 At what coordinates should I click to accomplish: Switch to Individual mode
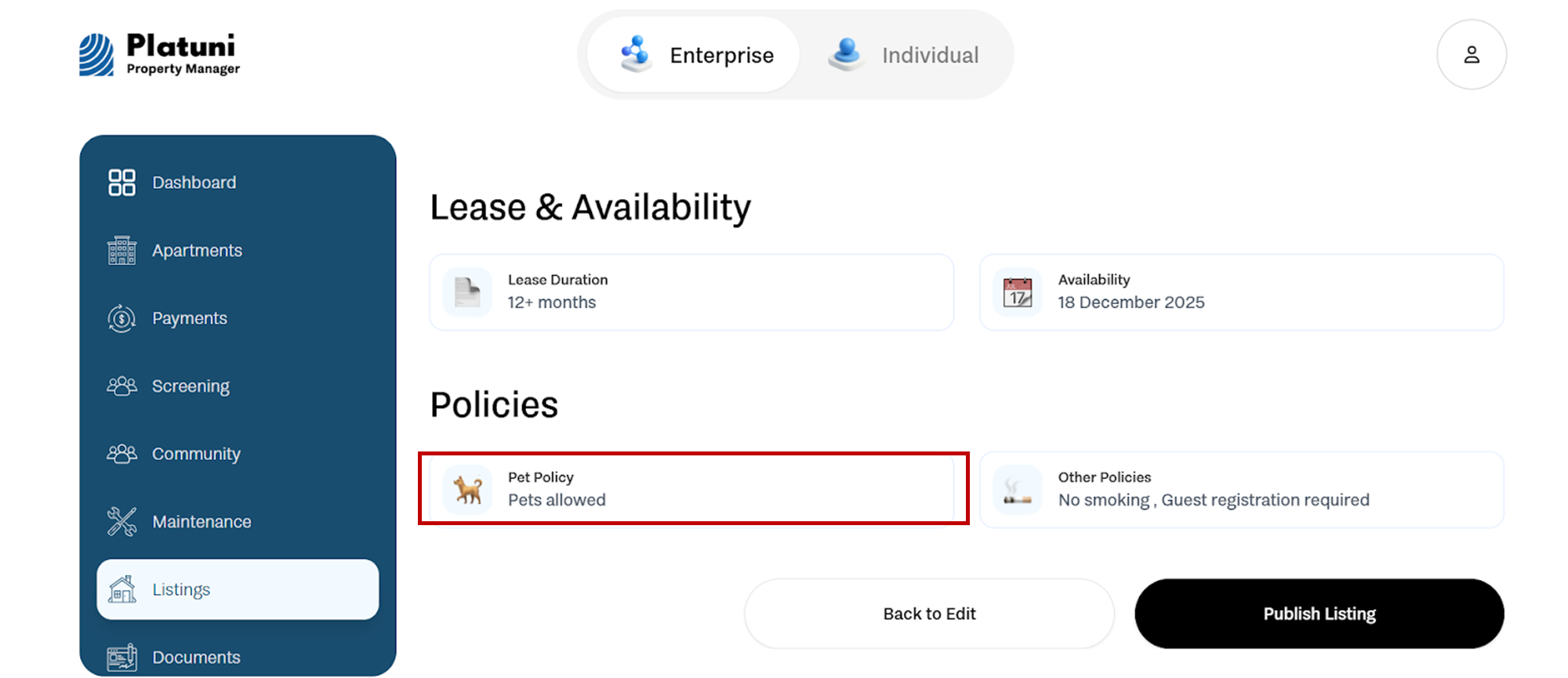click(905, 55)
